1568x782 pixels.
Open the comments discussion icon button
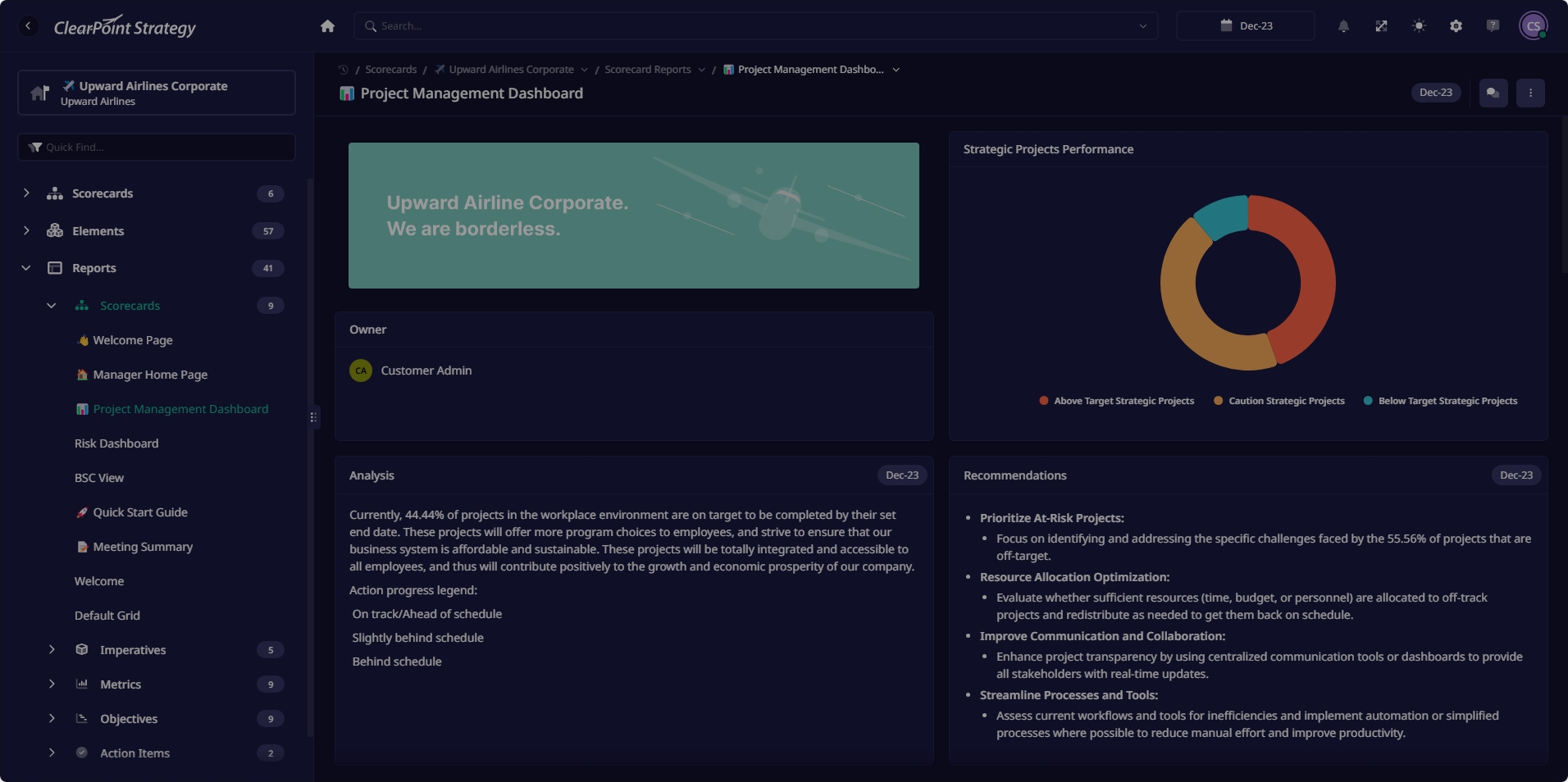(1493, 93)
